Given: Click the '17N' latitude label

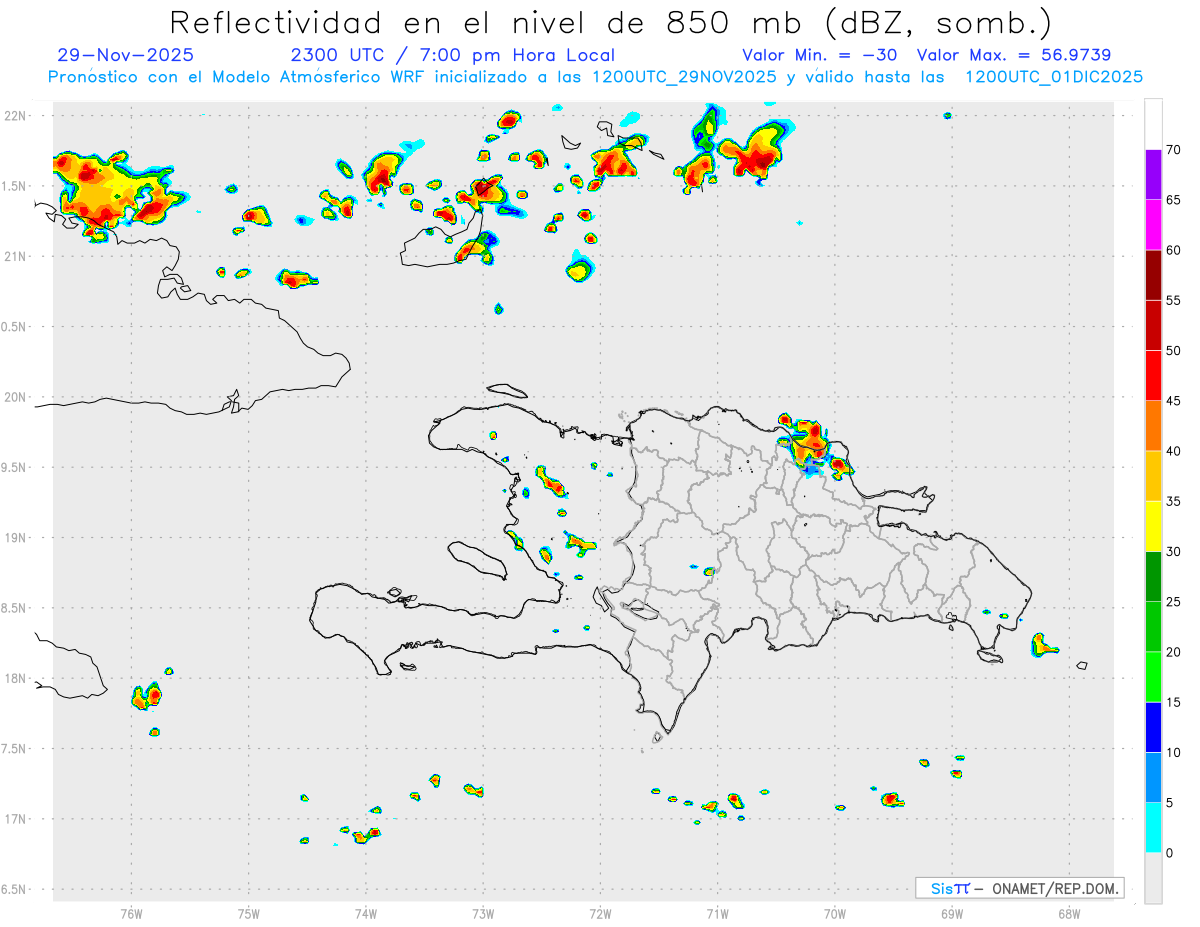Looking at the screenshot, I should [16, 819].
